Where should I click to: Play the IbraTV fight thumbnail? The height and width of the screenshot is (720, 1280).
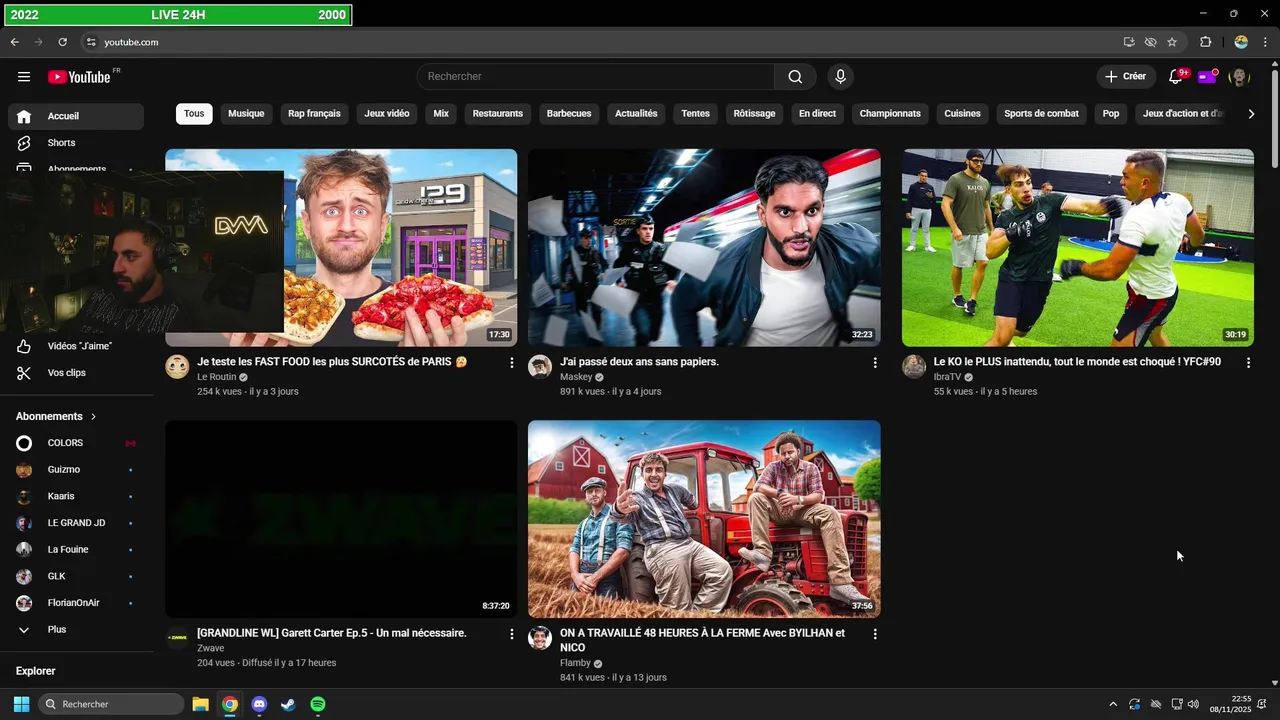(1078, 248)
